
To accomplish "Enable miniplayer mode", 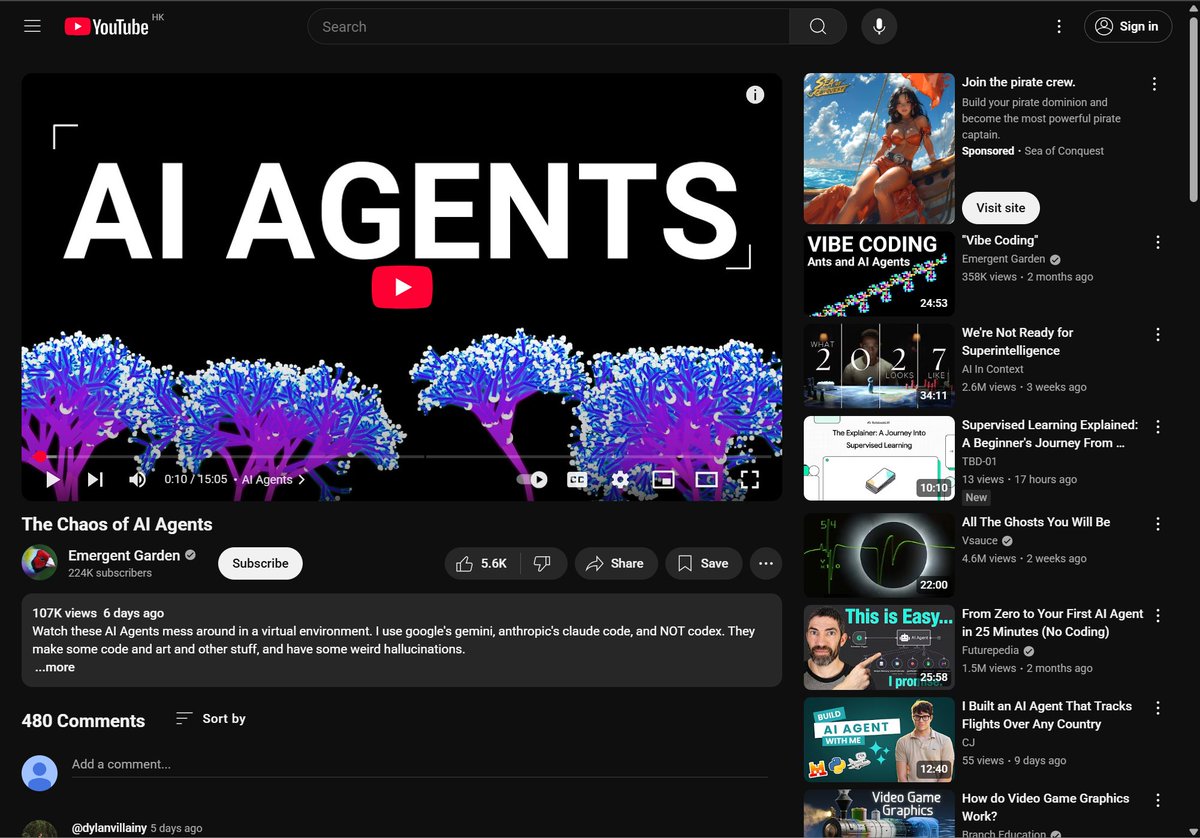I will pyautogui.click(x=663, y=480).
